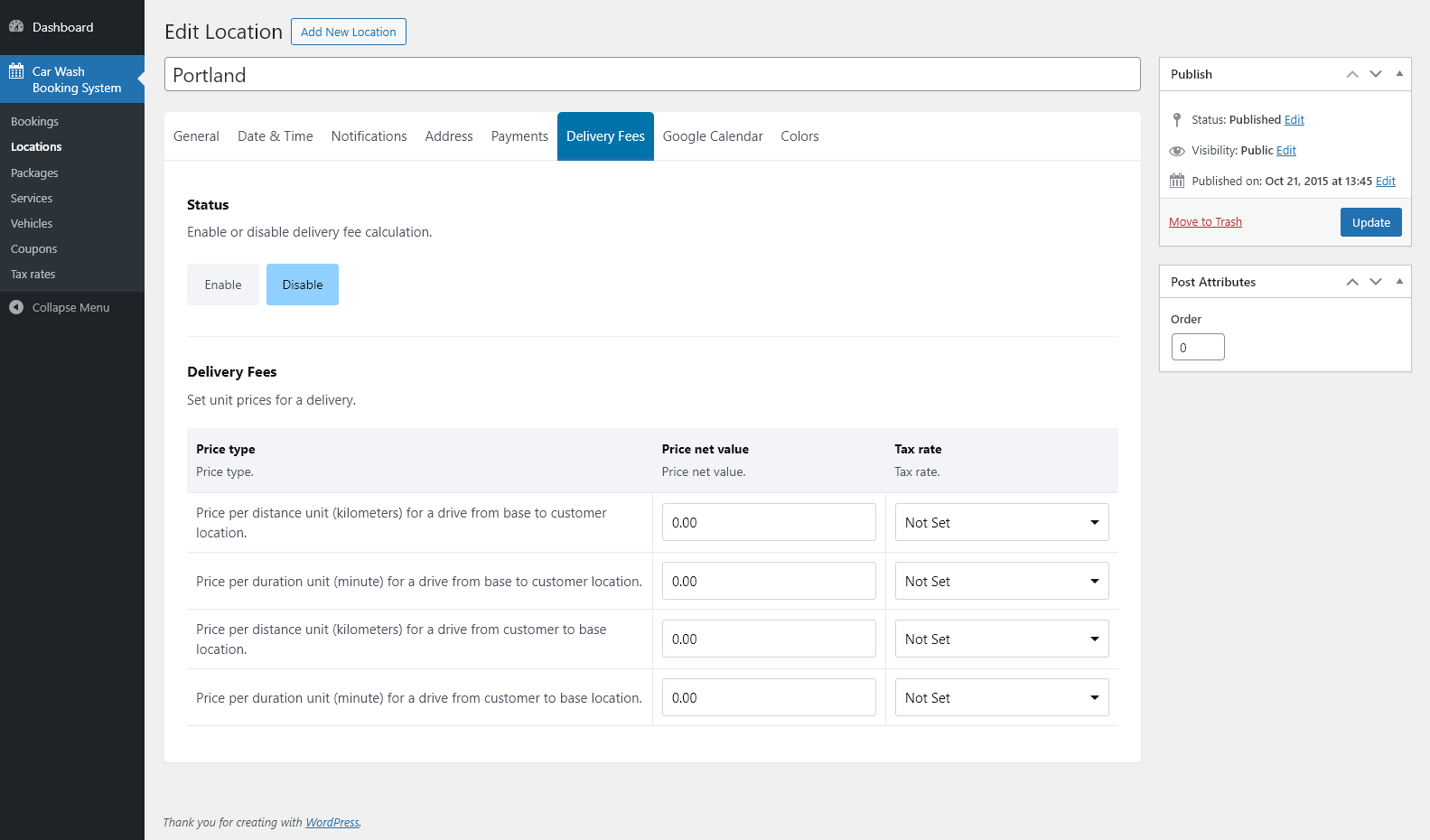This screenshot has height=840, width=1430.
Task: Open tax rate dropdown for distance base to customer
Action: click(1002, 522)
